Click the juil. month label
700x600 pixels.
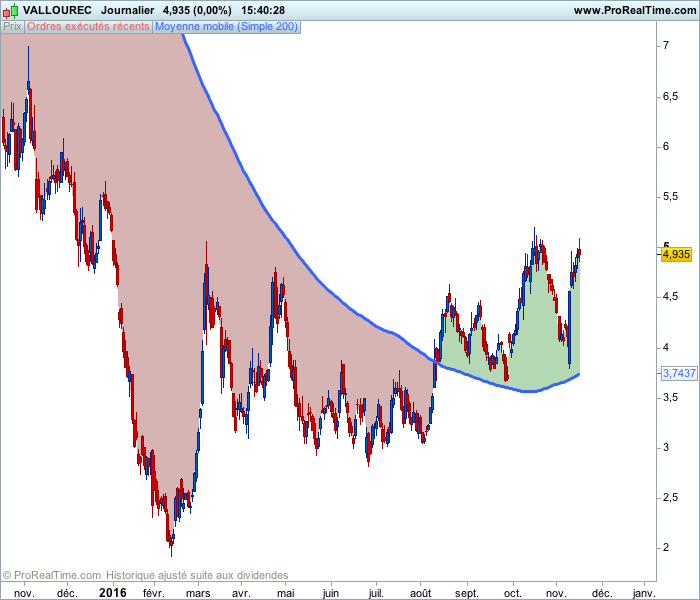376,593
